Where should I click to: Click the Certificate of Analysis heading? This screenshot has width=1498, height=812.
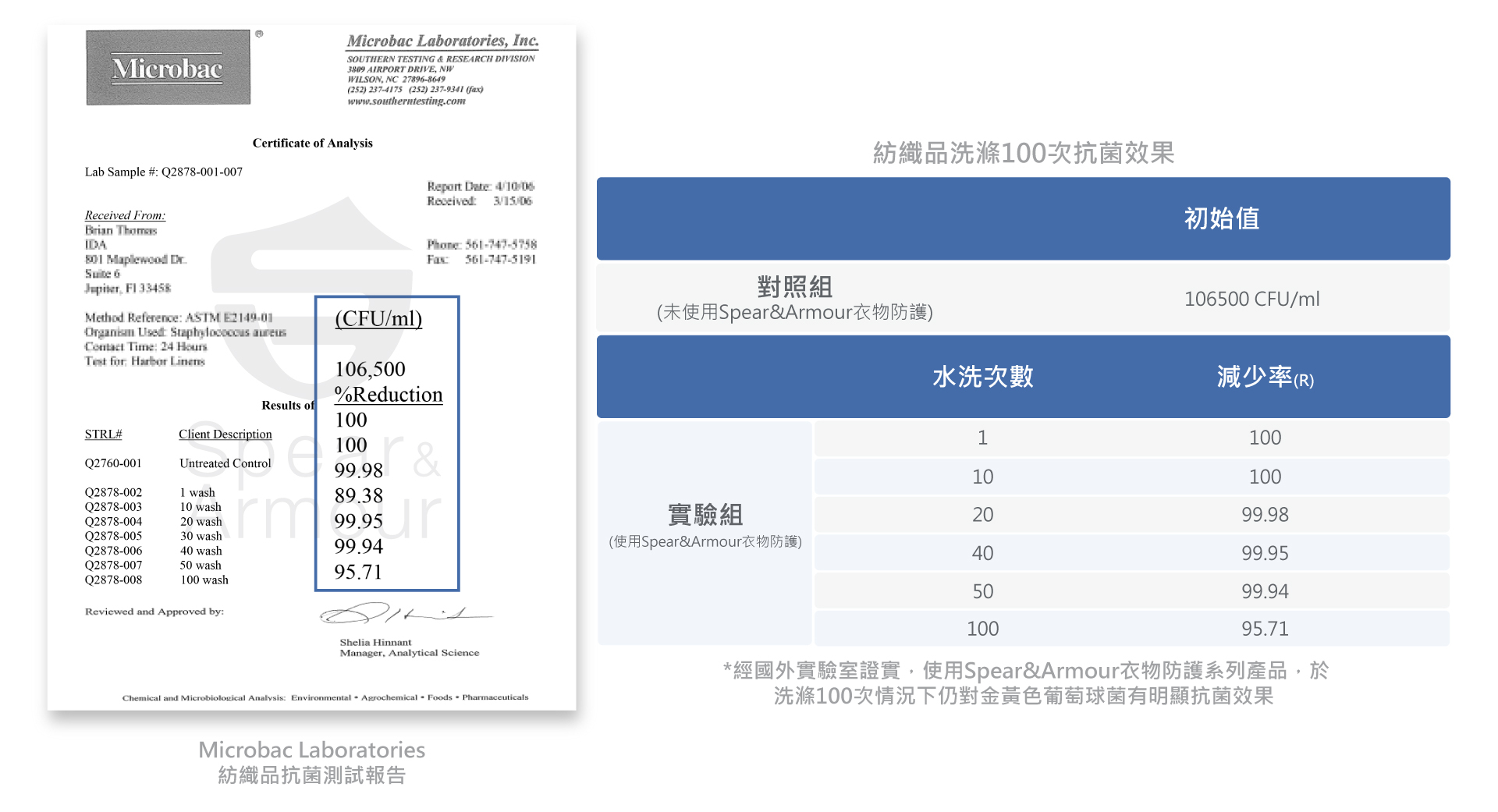click(312, 143)
